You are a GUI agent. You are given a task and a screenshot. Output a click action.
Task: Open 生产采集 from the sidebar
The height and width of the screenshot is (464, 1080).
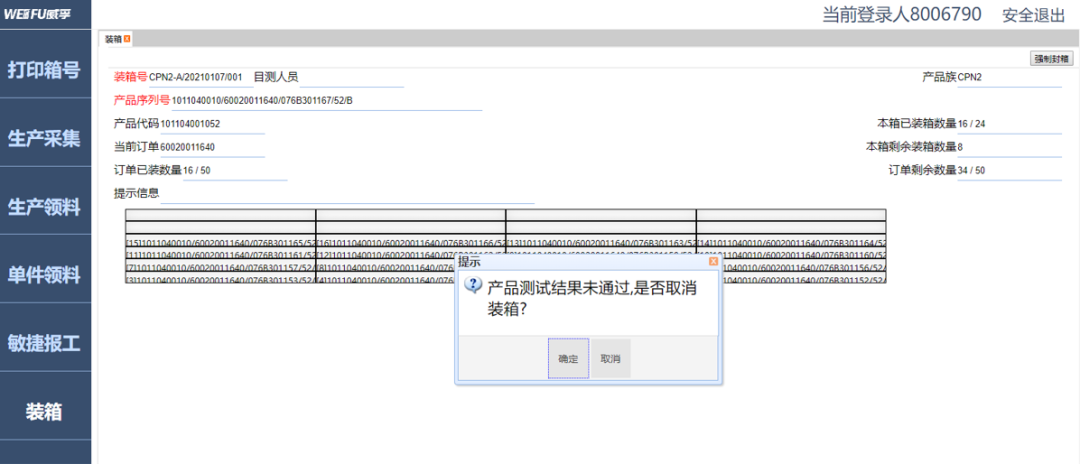pyautogui.click(x=45, y=139)
